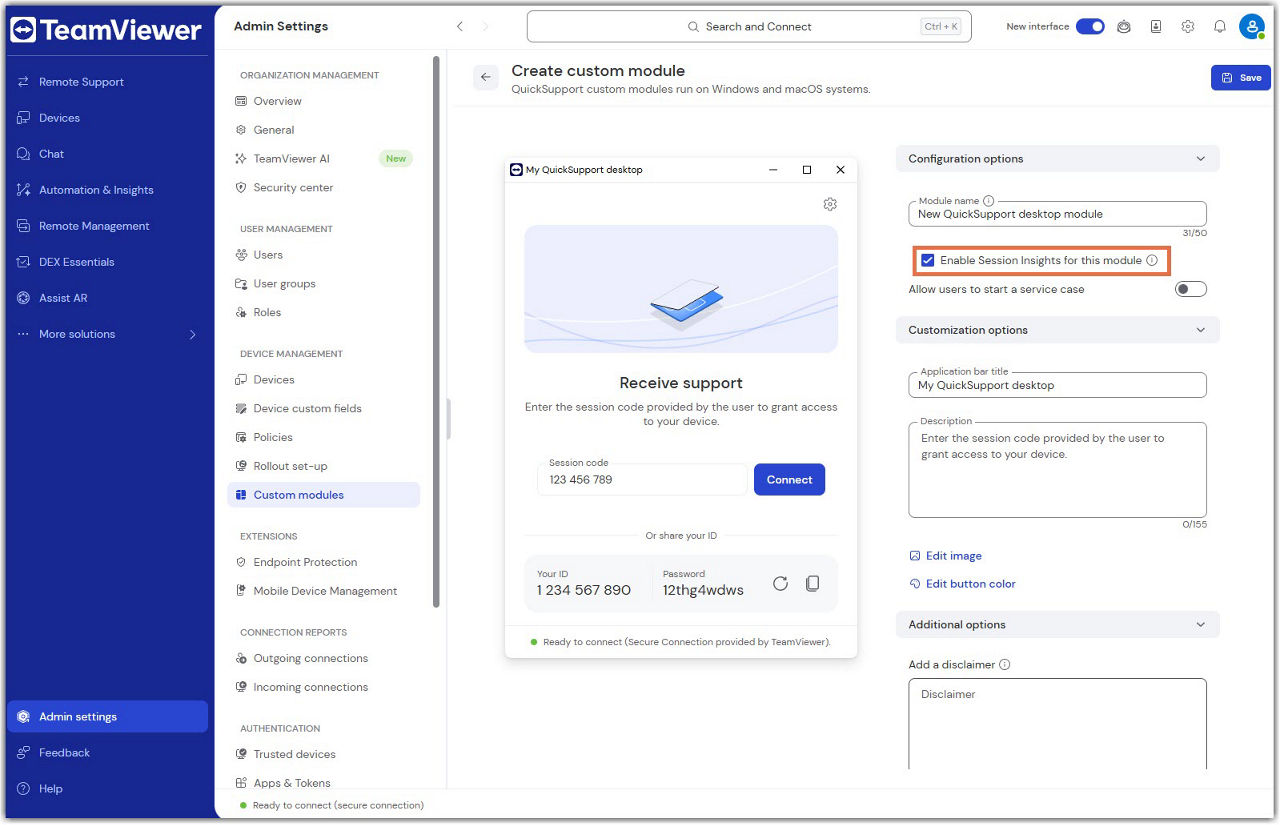Click the gear icon in QuickSupport preview
The height and width of the screenshot is (825, 1280).
coord(829,204)
